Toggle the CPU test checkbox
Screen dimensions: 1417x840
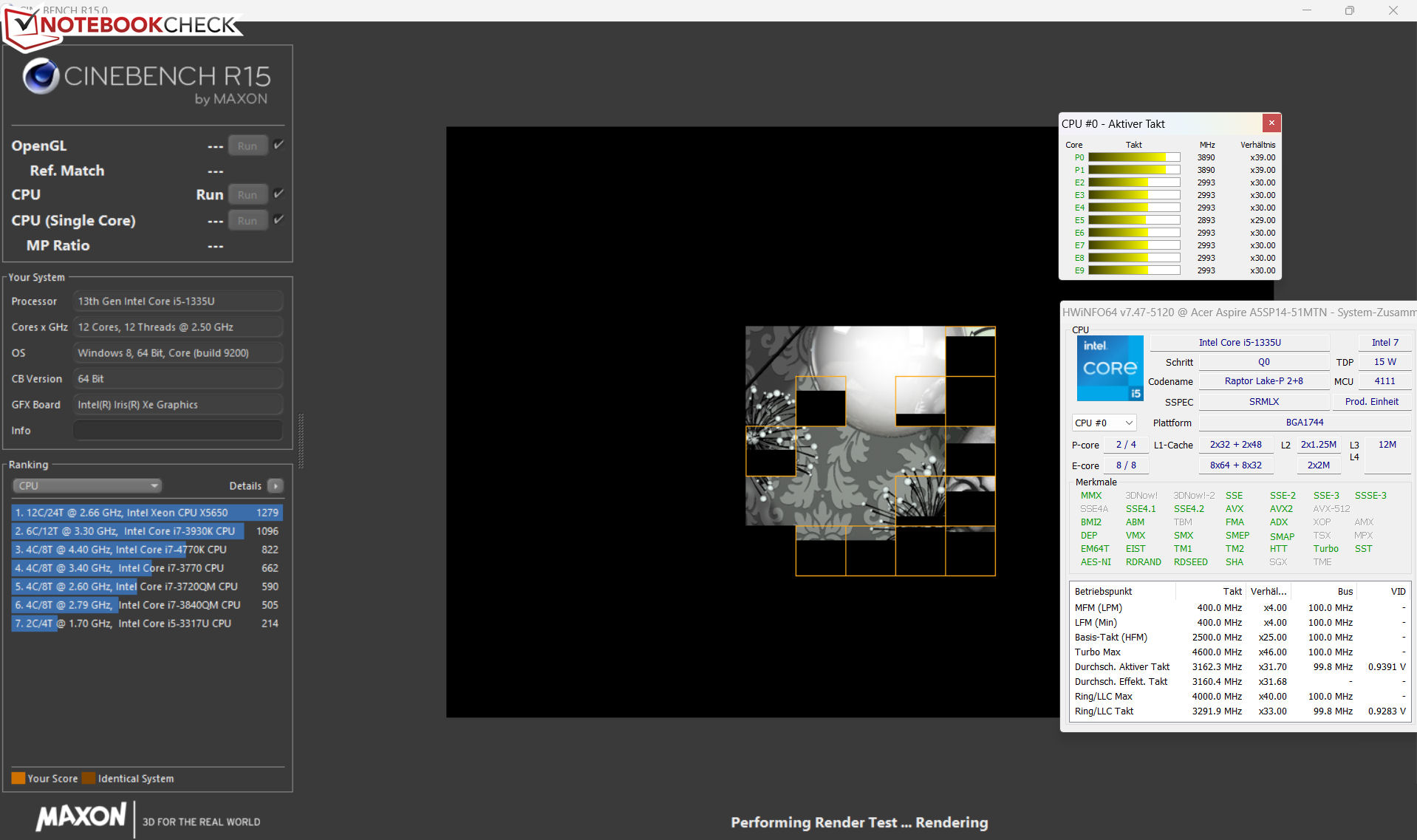click(279, 194)
